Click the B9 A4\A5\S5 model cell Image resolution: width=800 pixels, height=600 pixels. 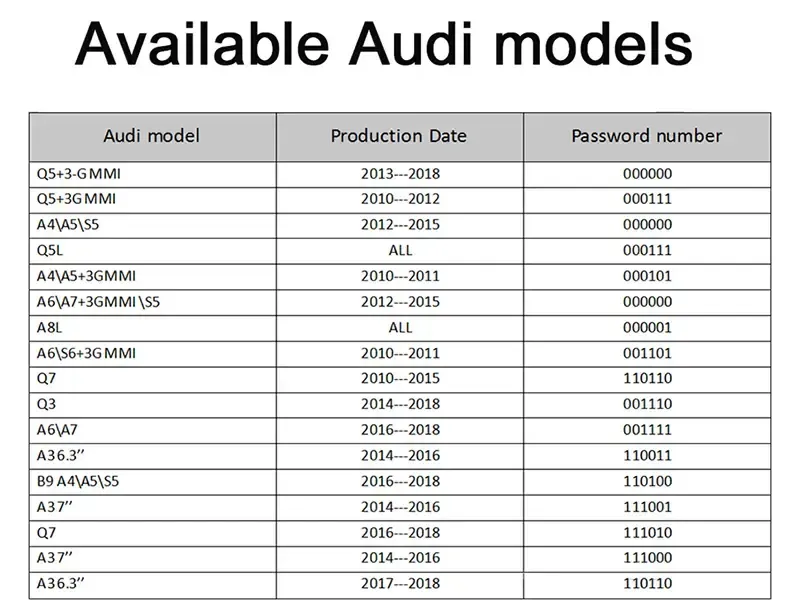[x=153, y=482]
